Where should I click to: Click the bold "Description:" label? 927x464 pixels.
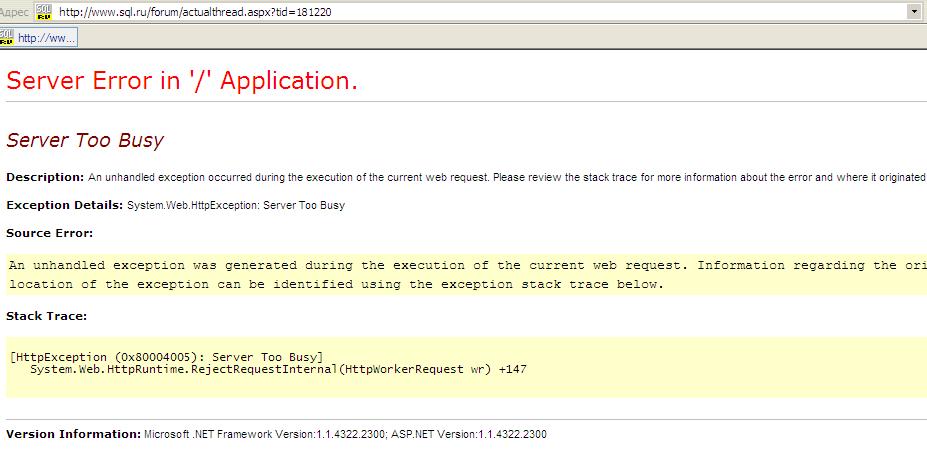[45, 177]
